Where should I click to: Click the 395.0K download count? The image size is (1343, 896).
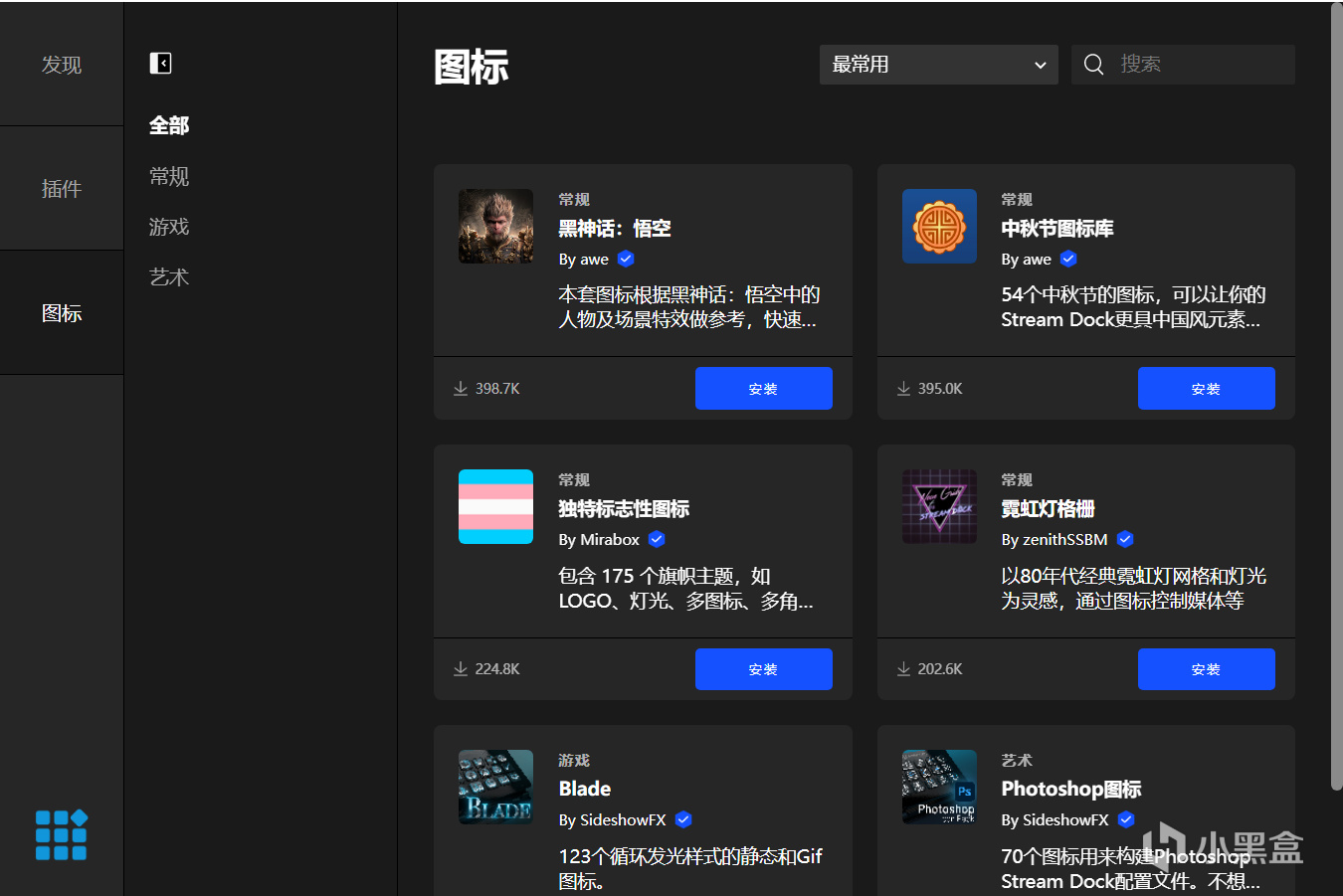(x=940, y=389)
